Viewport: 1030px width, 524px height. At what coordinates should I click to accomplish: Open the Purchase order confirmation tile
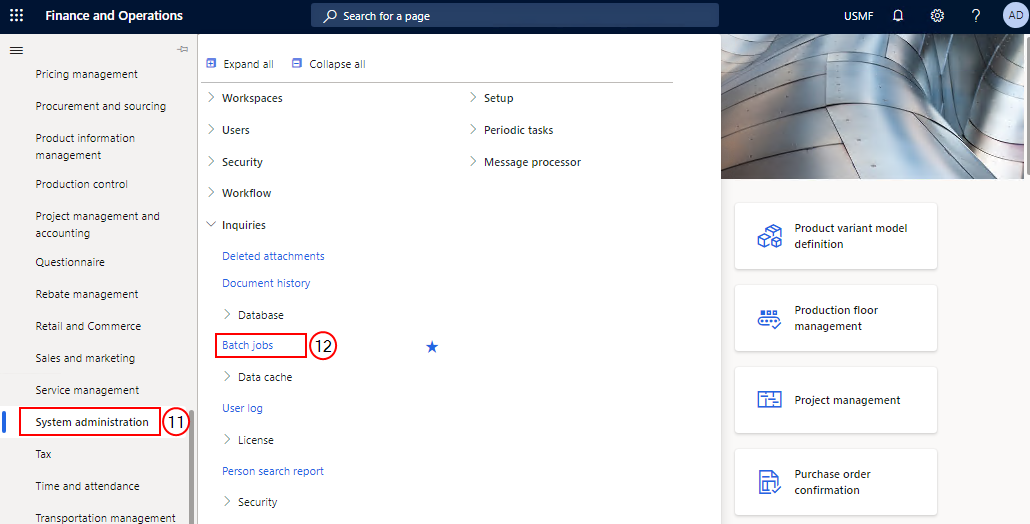click(836, 482)
